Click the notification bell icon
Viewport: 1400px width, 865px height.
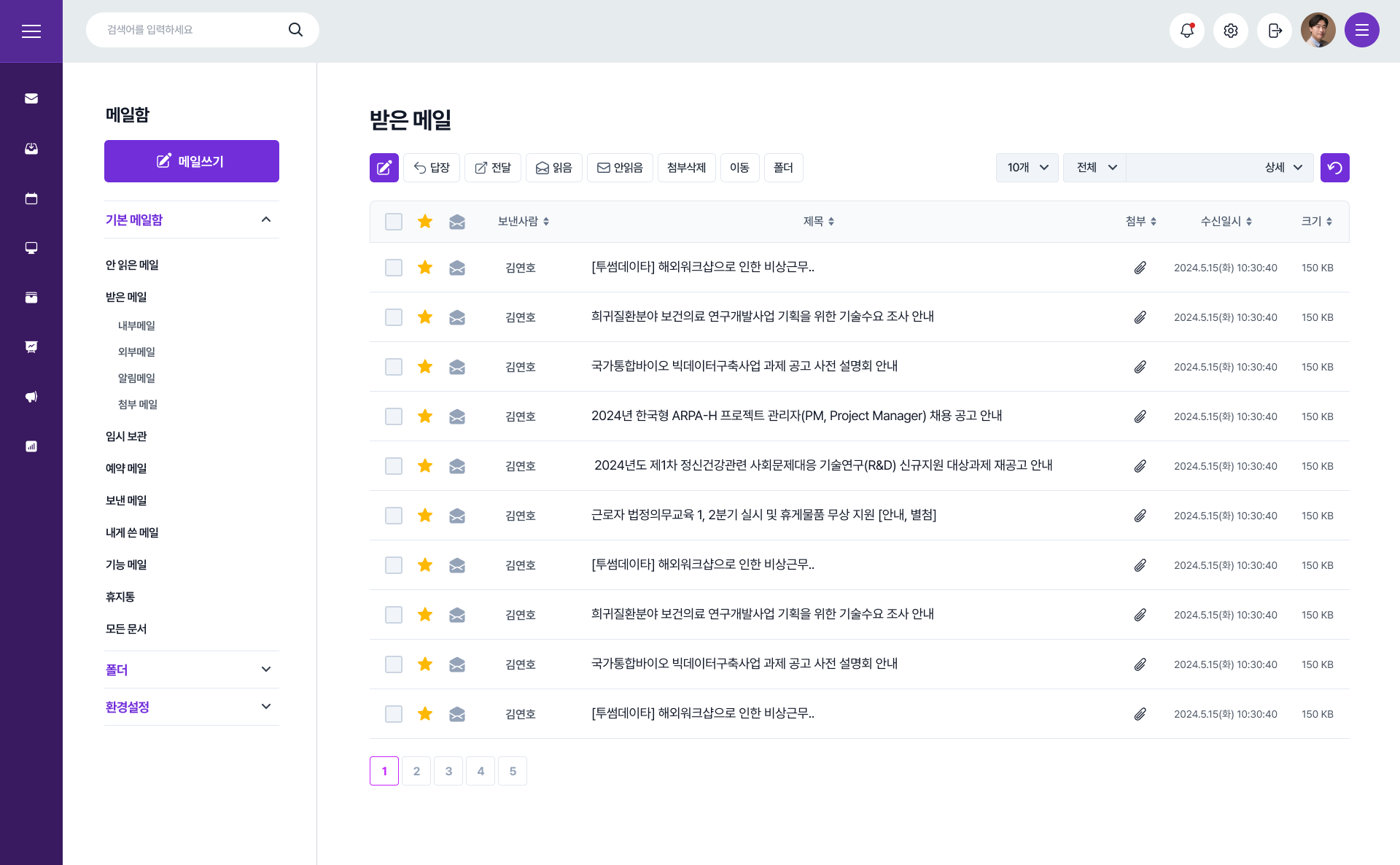[1186, 31]
